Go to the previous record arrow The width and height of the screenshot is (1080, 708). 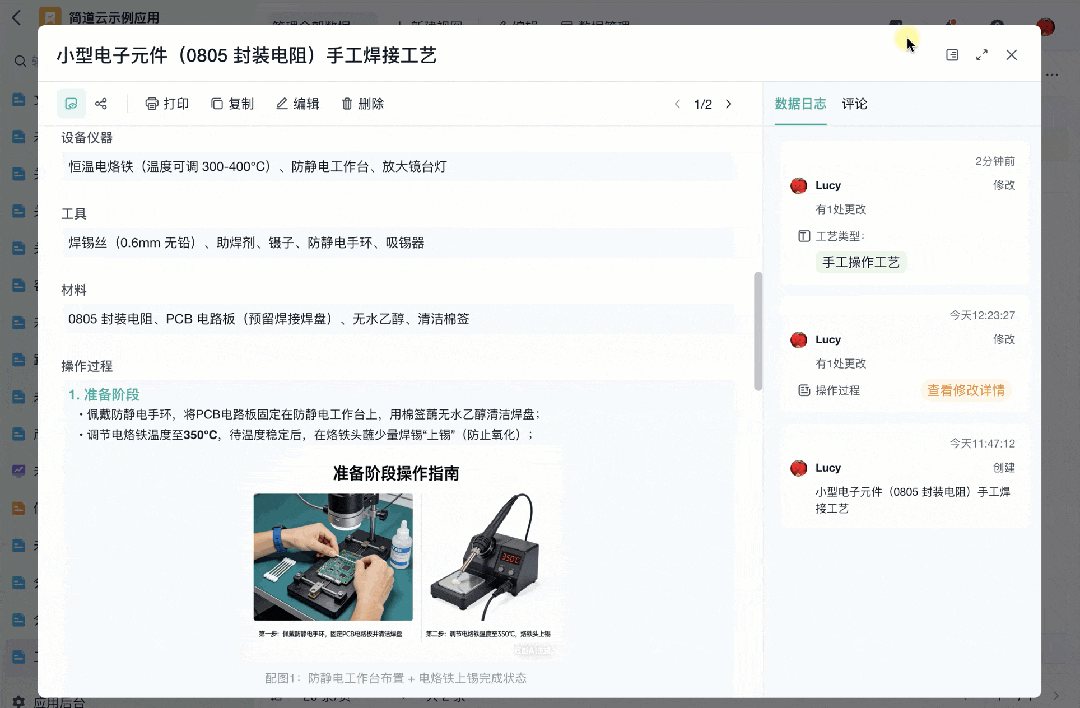678,104
